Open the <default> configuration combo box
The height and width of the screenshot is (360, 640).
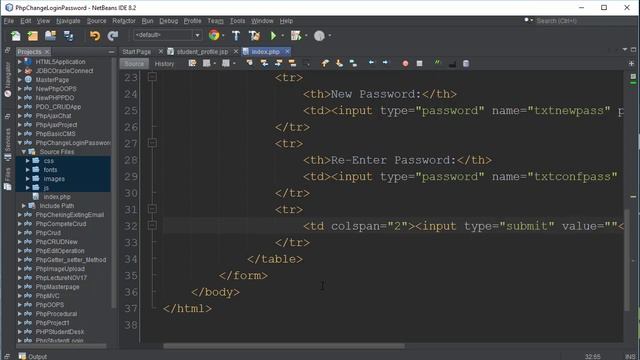point(168,35)
